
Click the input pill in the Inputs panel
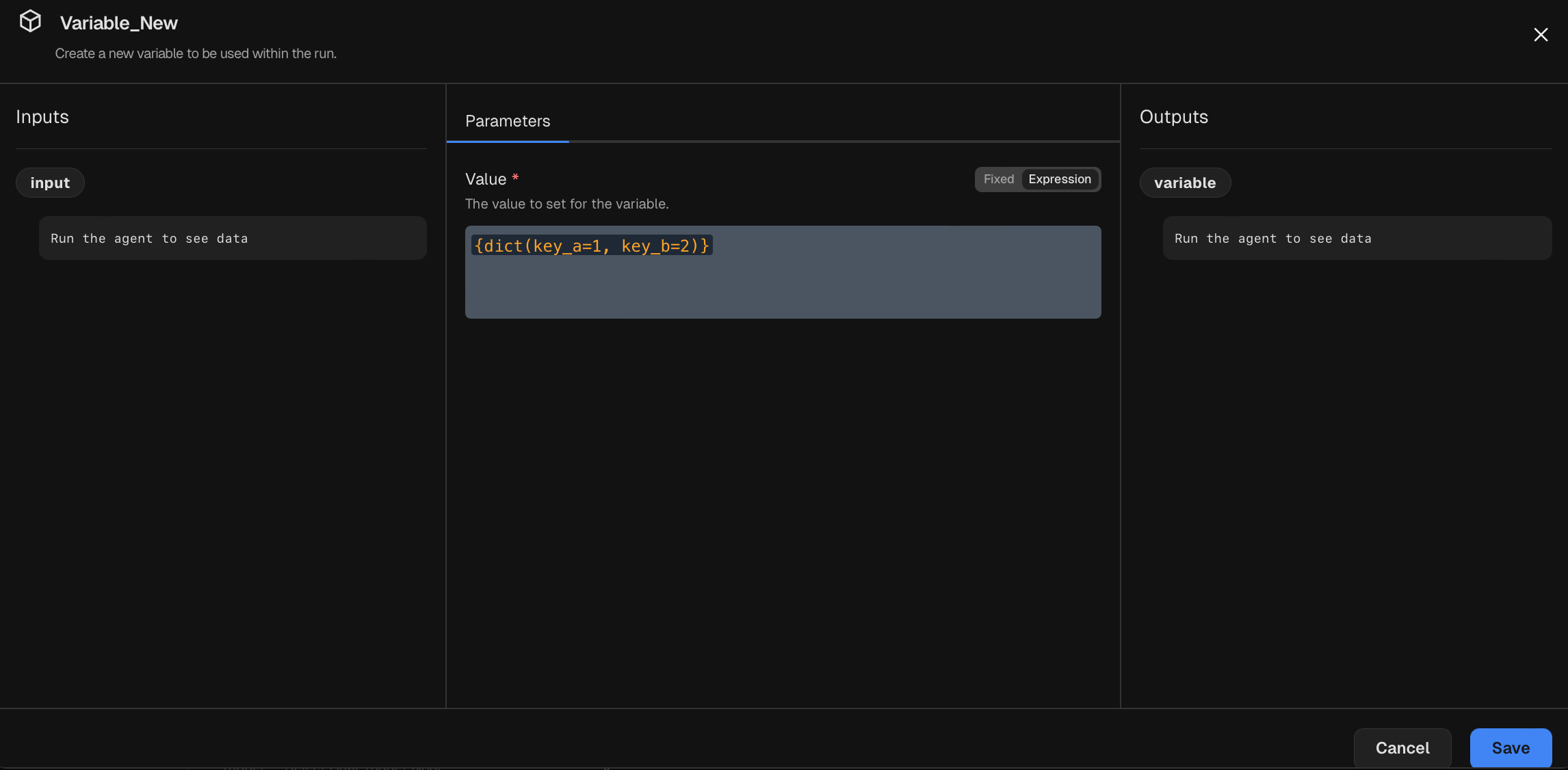click(x=49, y=182)
